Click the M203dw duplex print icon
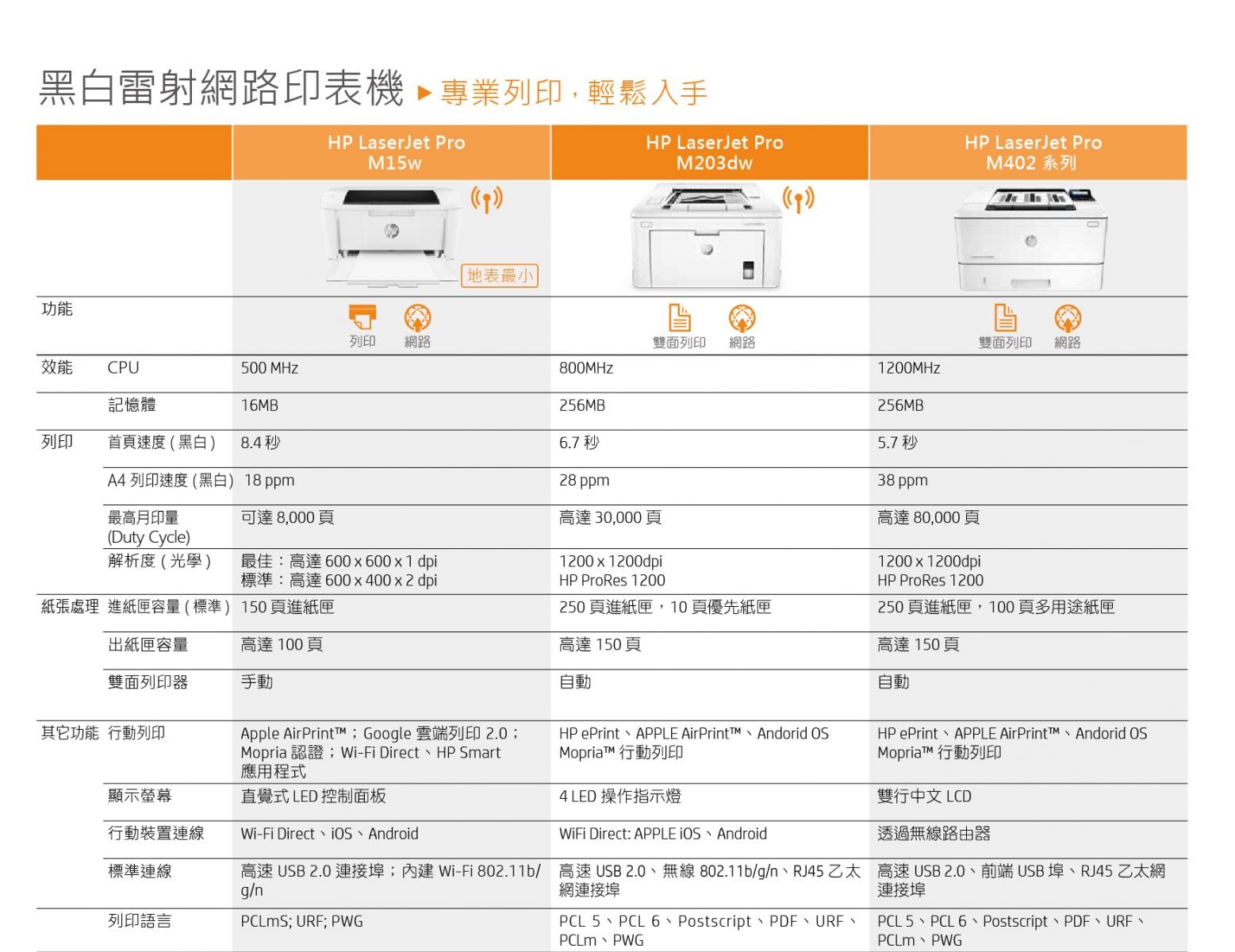Screen dimensions: 1235x952 (x=680, y=317)
